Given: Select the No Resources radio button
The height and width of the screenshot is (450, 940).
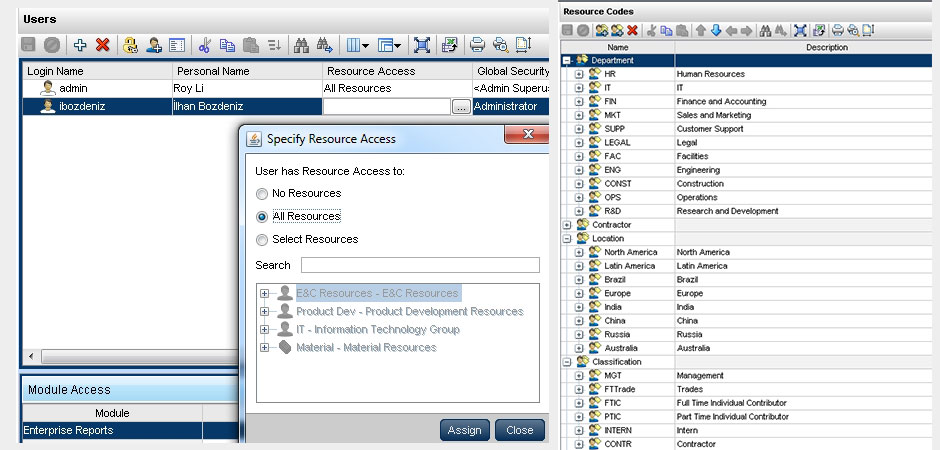Looking at the screenshot, I should (262, 194).
